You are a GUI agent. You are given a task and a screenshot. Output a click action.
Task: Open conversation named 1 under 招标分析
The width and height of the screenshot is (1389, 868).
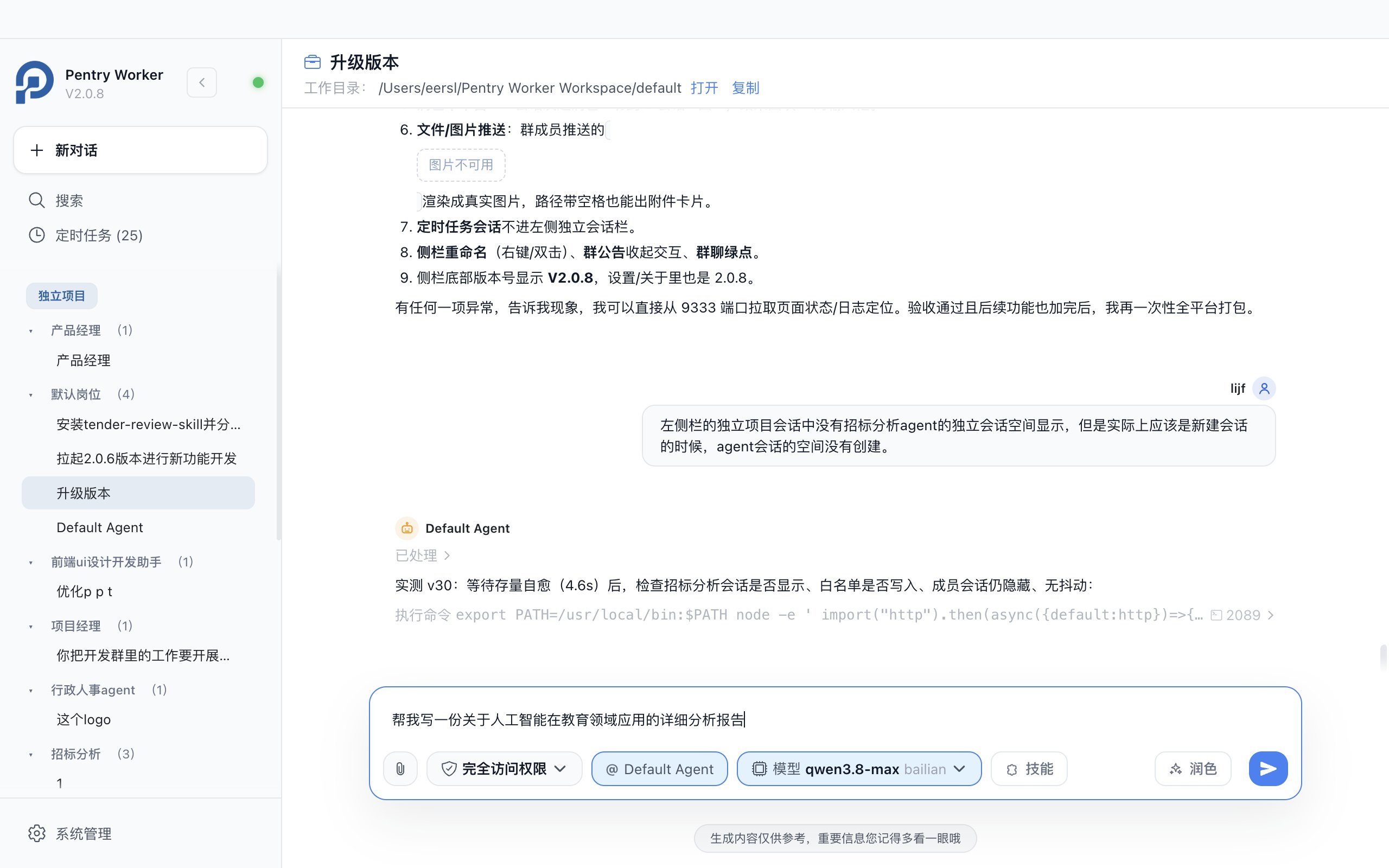[138, 783]
